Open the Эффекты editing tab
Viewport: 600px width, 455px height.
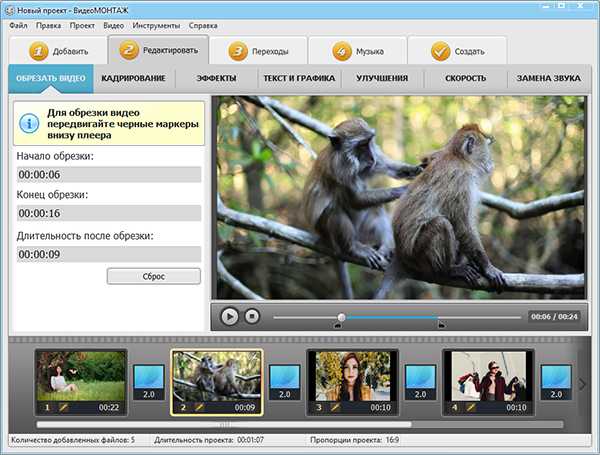(216, 78)
